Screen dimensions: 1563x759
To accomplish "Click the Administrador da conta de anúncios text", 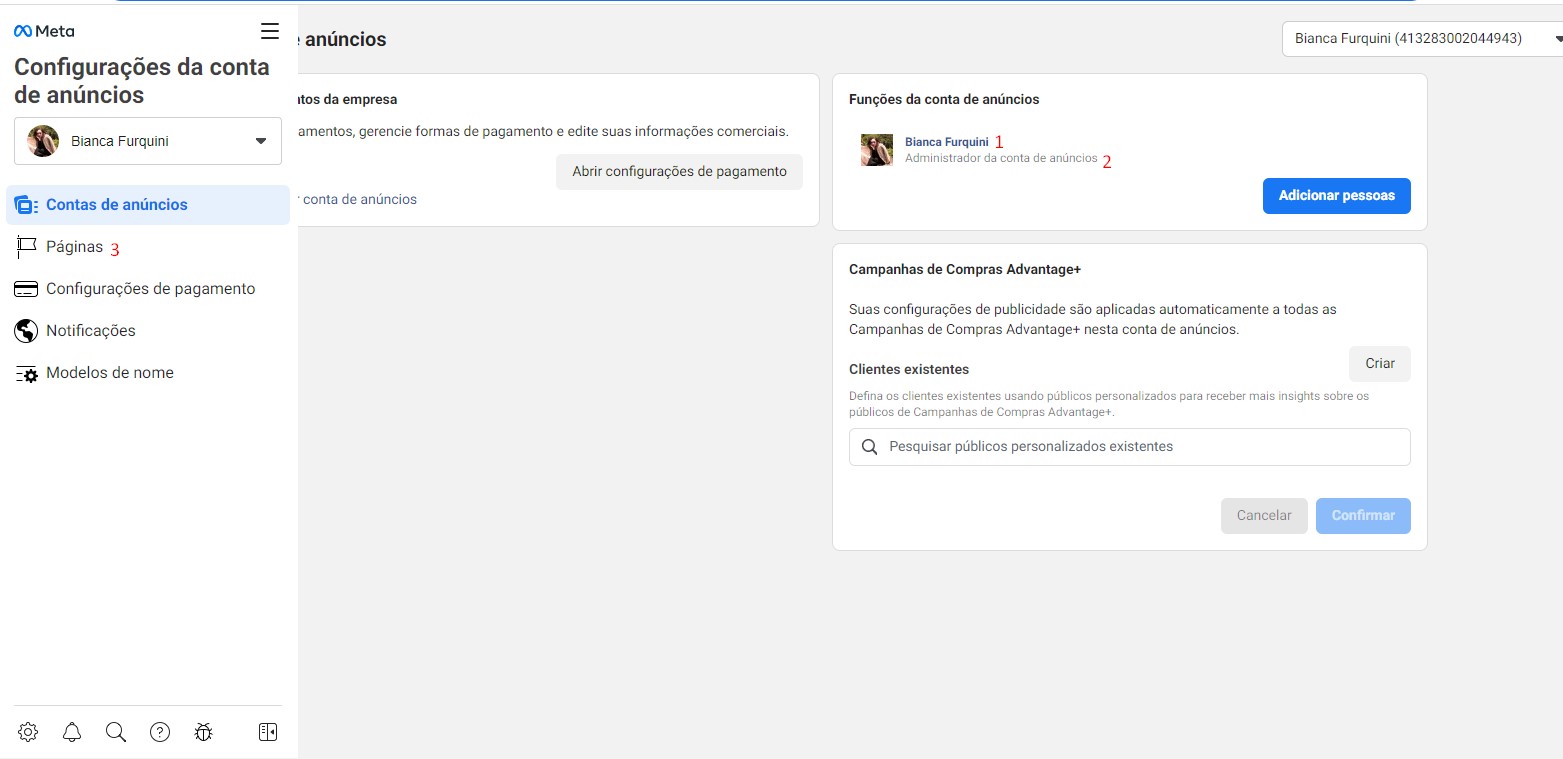I will 1001,159.
